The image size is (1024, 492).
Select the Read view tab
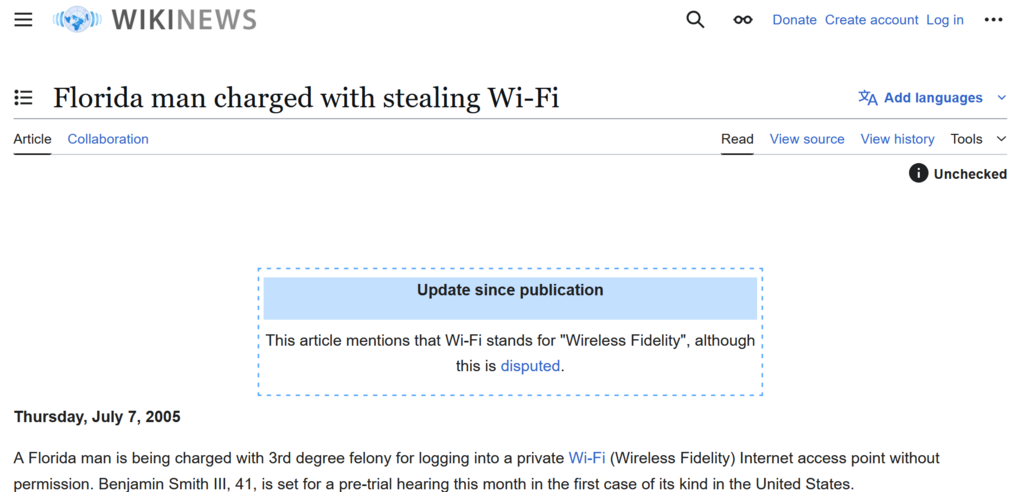click(x=737, y=139)
